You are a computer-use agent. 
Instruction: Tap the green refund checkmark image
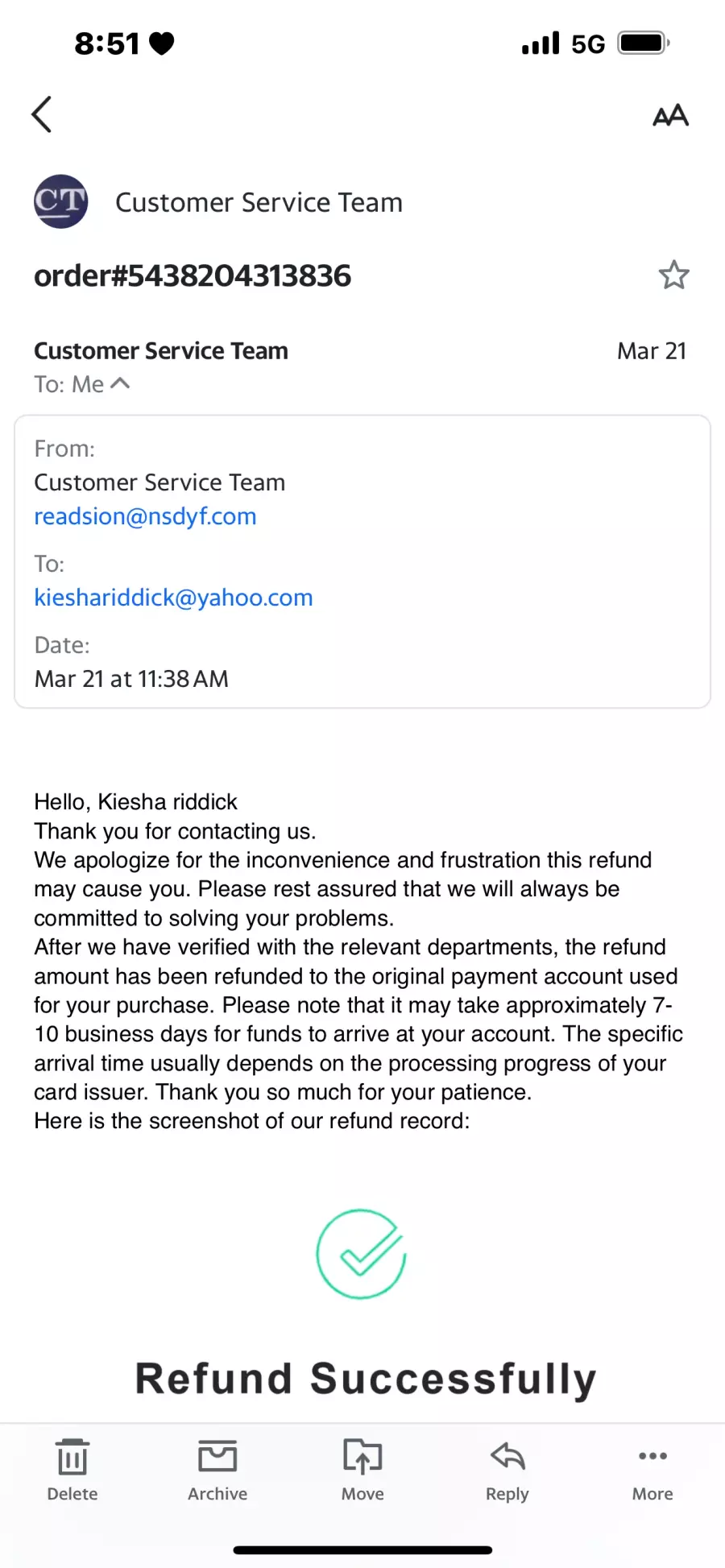coord(361,1254)
